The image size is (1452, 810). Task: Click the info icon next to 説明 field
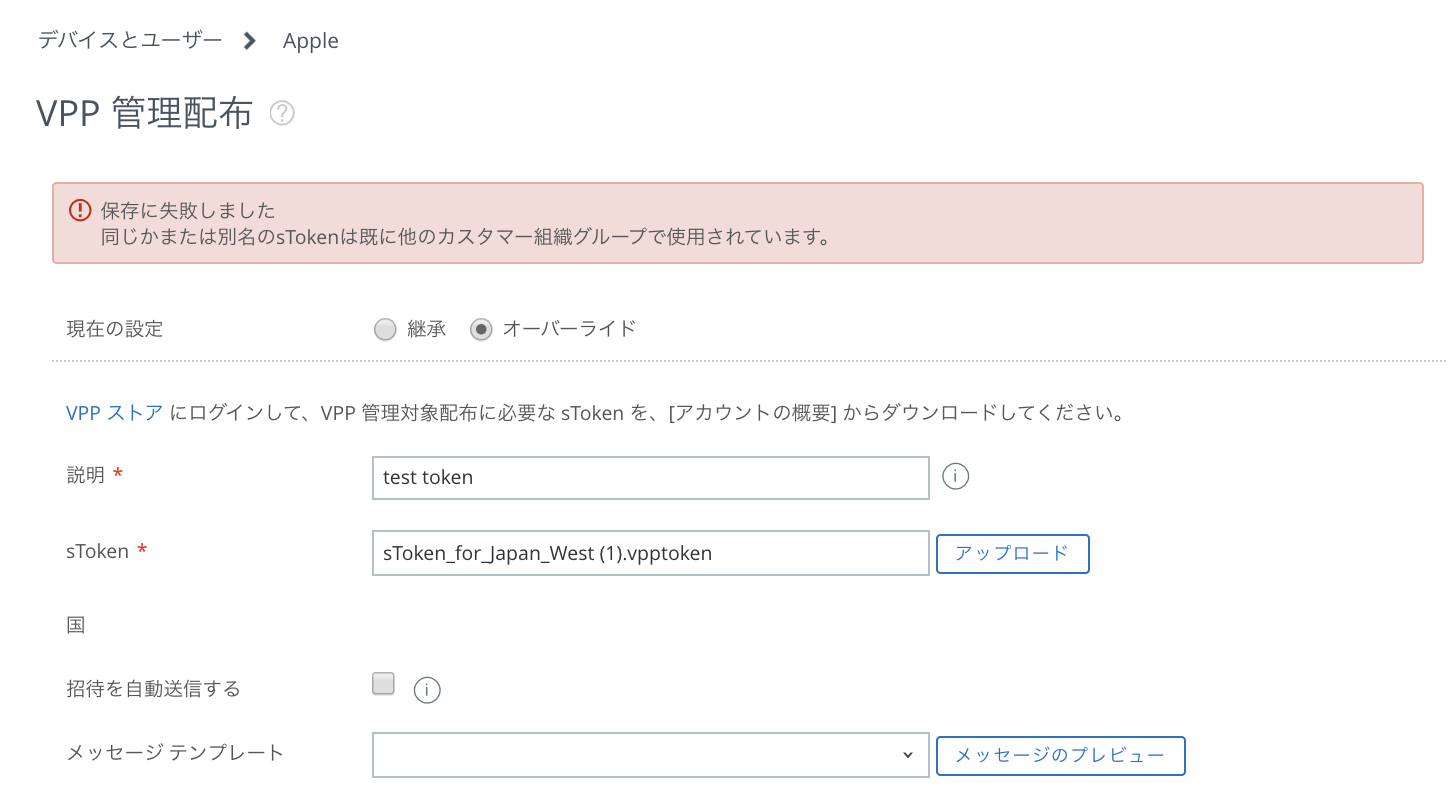[x=956, y=477]
